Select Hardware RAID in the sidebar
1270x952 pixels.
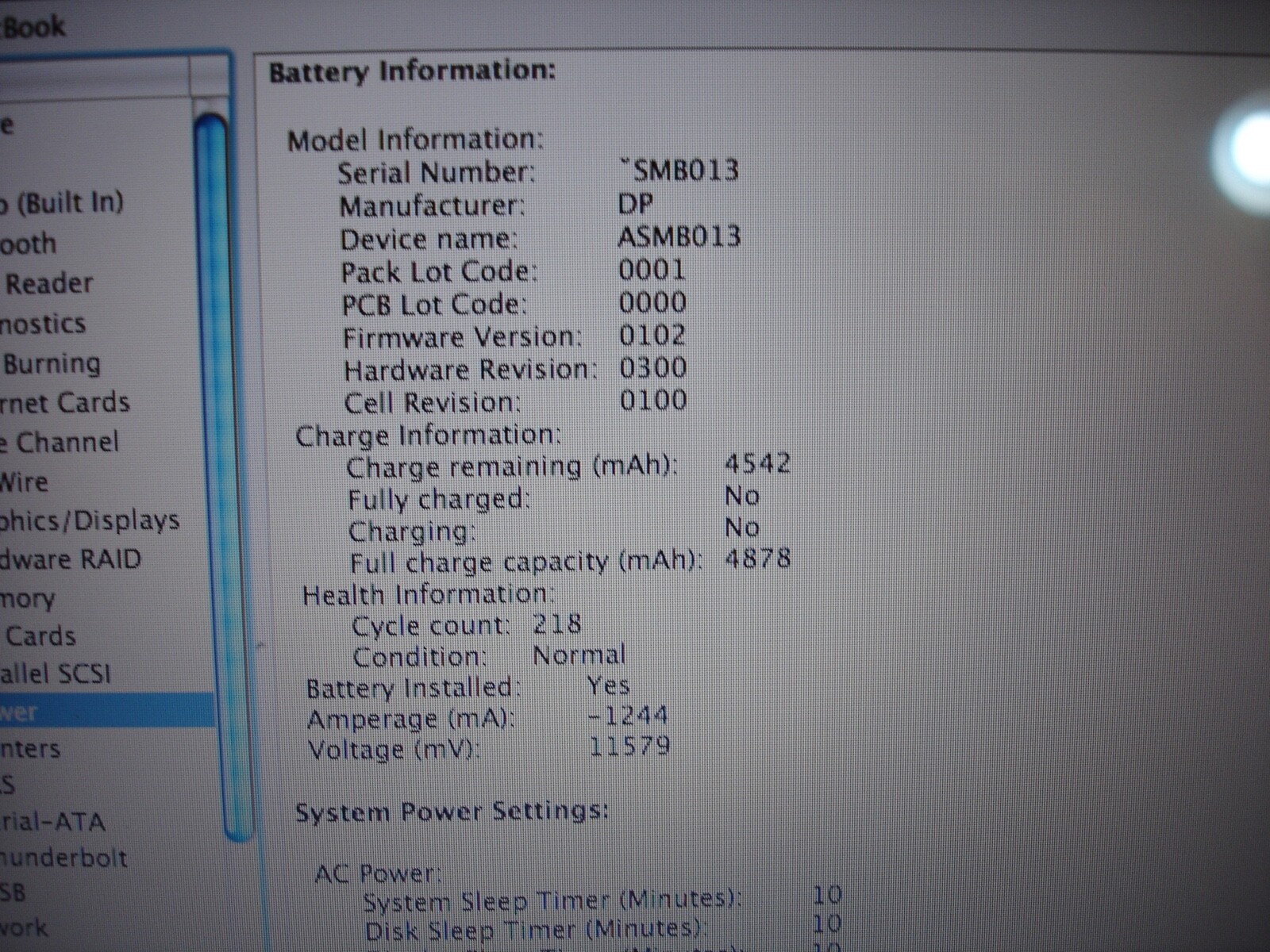click(x=71, y=559)
